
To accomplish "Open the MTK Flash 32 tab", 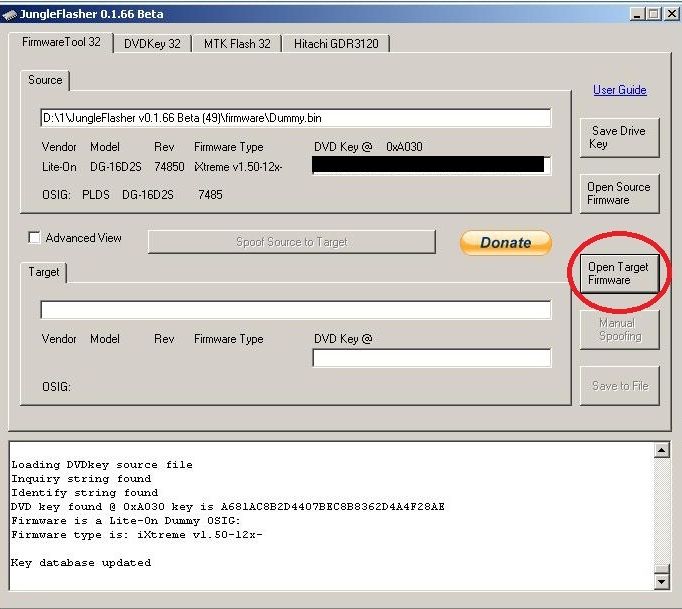I will click(x=237, y=44).
